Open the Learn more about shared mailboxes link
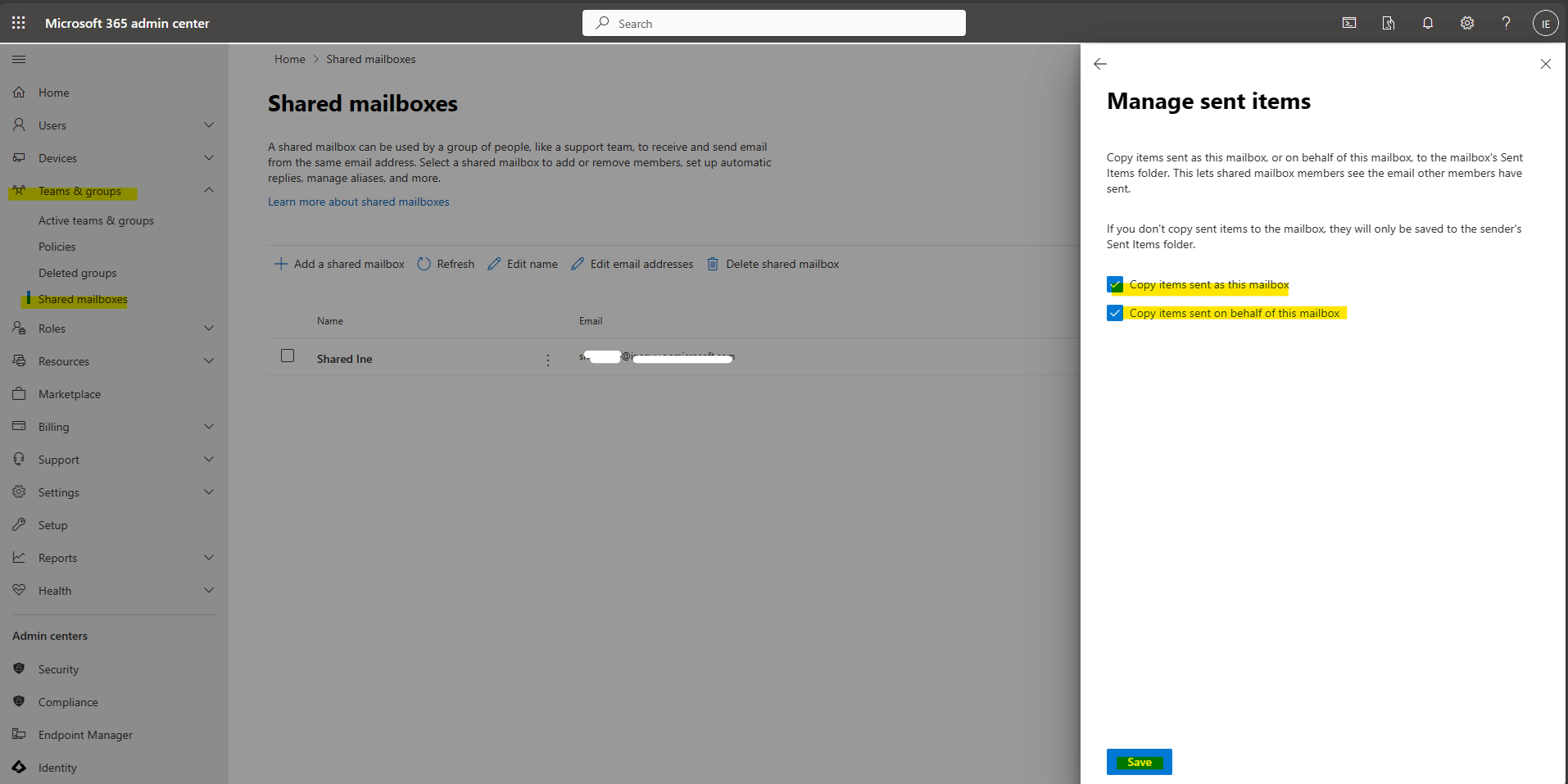Viewport: 1568px width, 784px height. pyautogui.click(x=358, y=201)
